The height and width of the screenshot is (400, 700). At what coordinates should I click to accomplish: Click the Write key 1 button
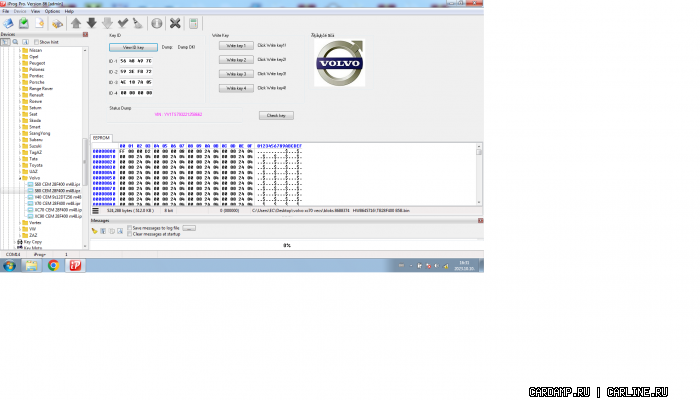[236, 46]
